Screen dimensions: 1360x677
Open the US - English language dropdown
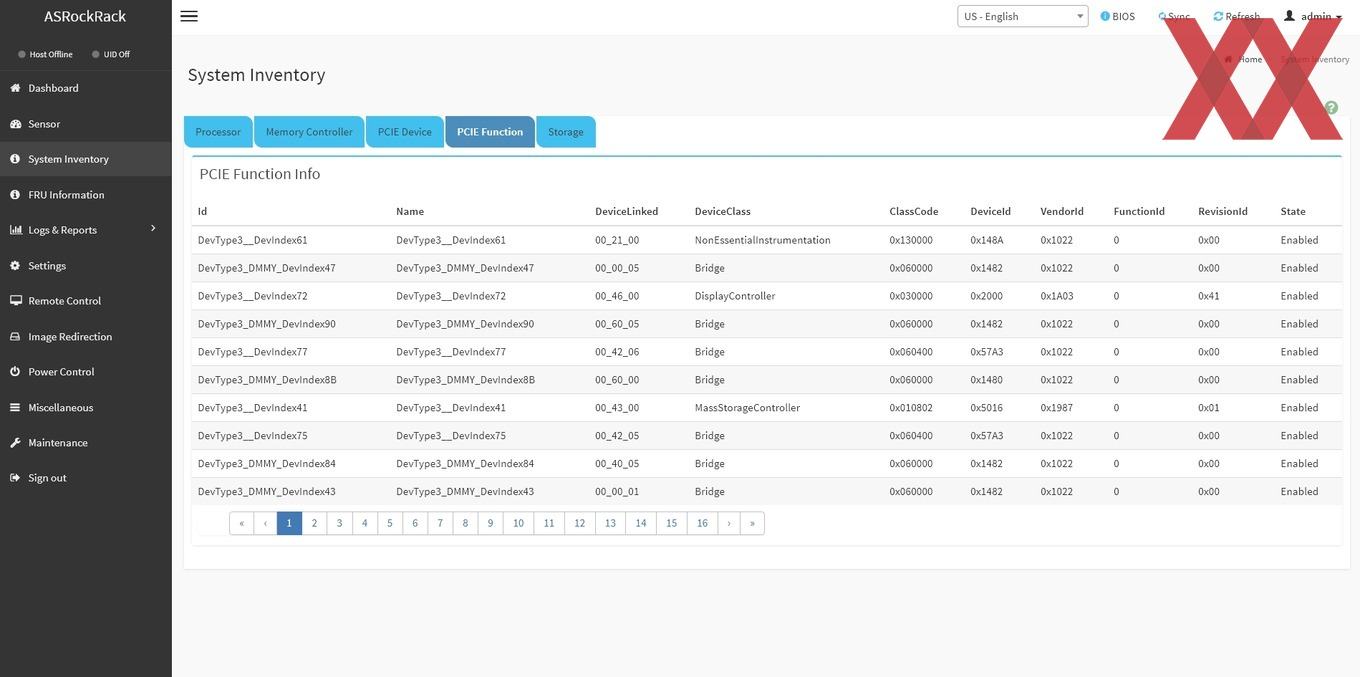coord(1023,16)
